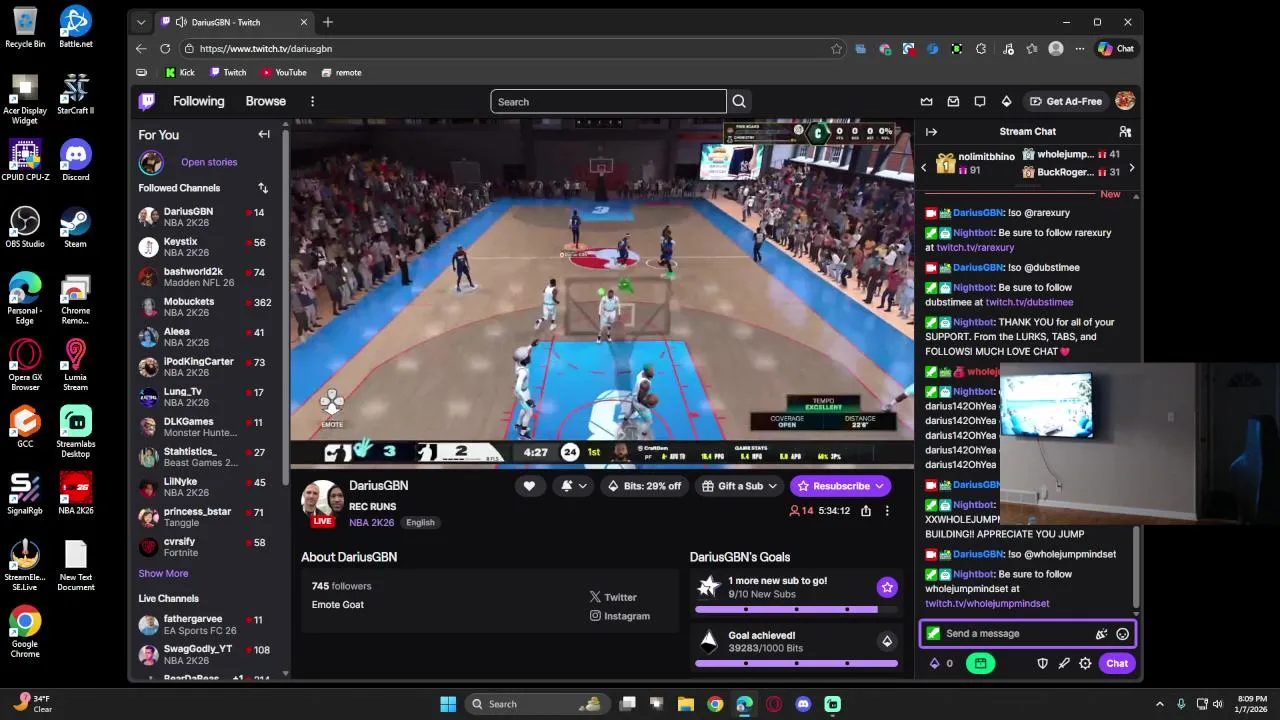Open the remote bookmark folder
This screenshot has height=720, width=1280.
tap(341, 72)
